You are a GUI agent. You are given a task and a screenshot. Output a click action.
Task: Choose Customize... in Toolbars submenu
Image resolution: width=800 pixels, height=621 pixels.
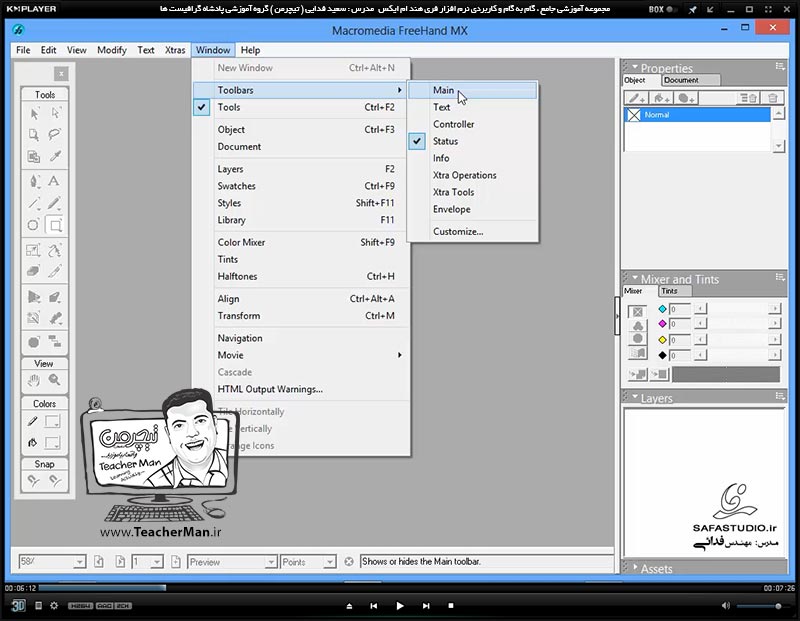(472, 232)
